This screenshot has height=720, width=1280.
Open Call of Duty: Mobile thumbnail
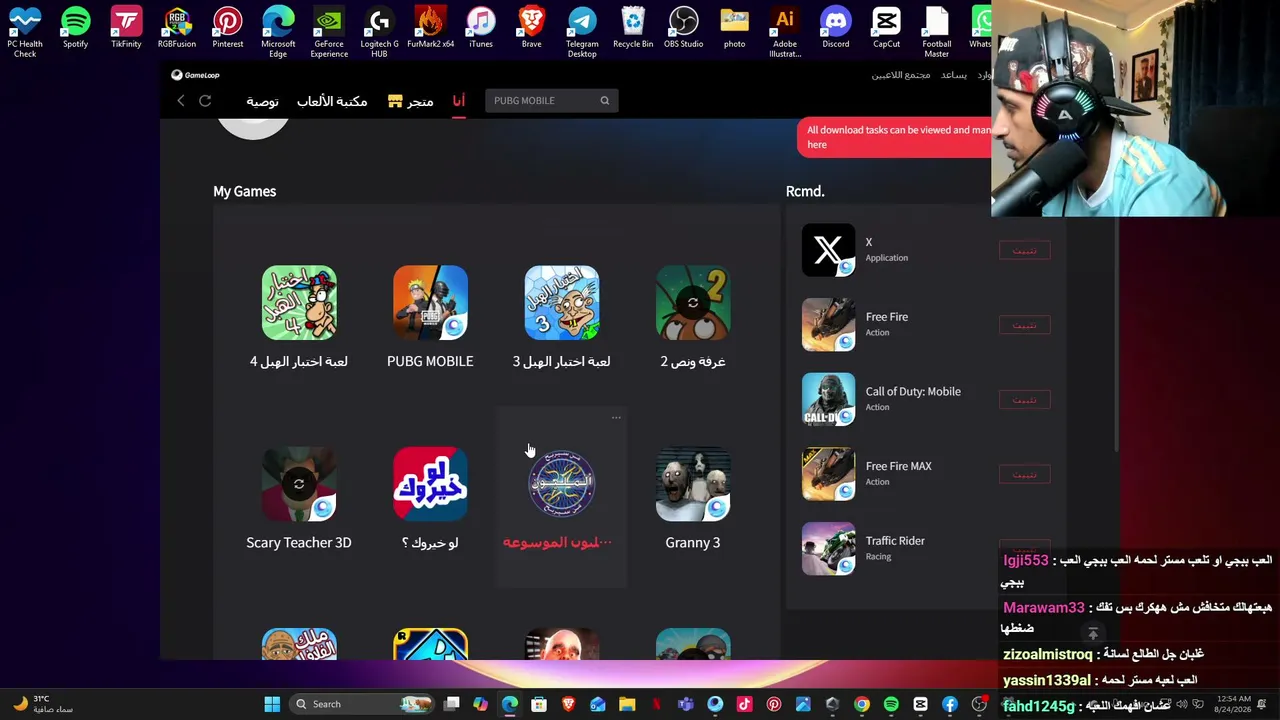pyautogui.click(x=828, y=399)
